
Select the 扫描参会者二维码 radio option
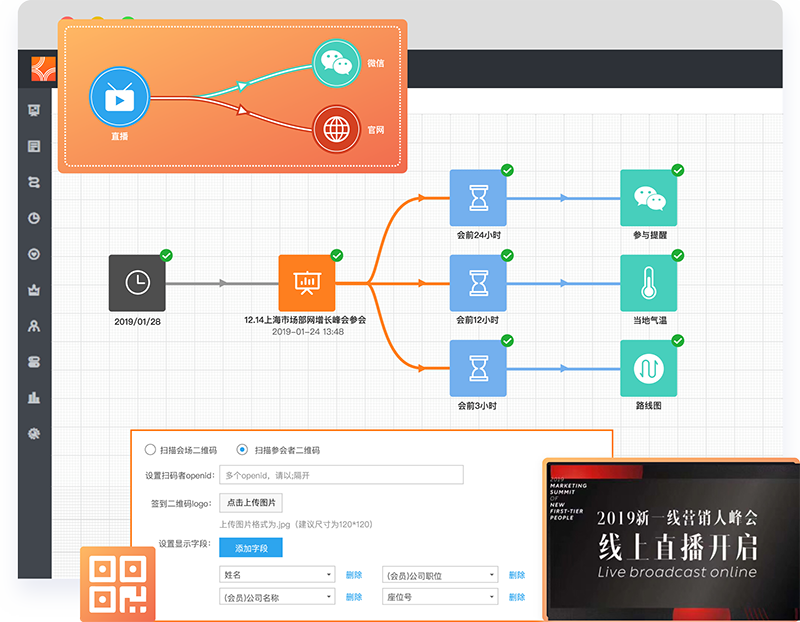[241, 450]
